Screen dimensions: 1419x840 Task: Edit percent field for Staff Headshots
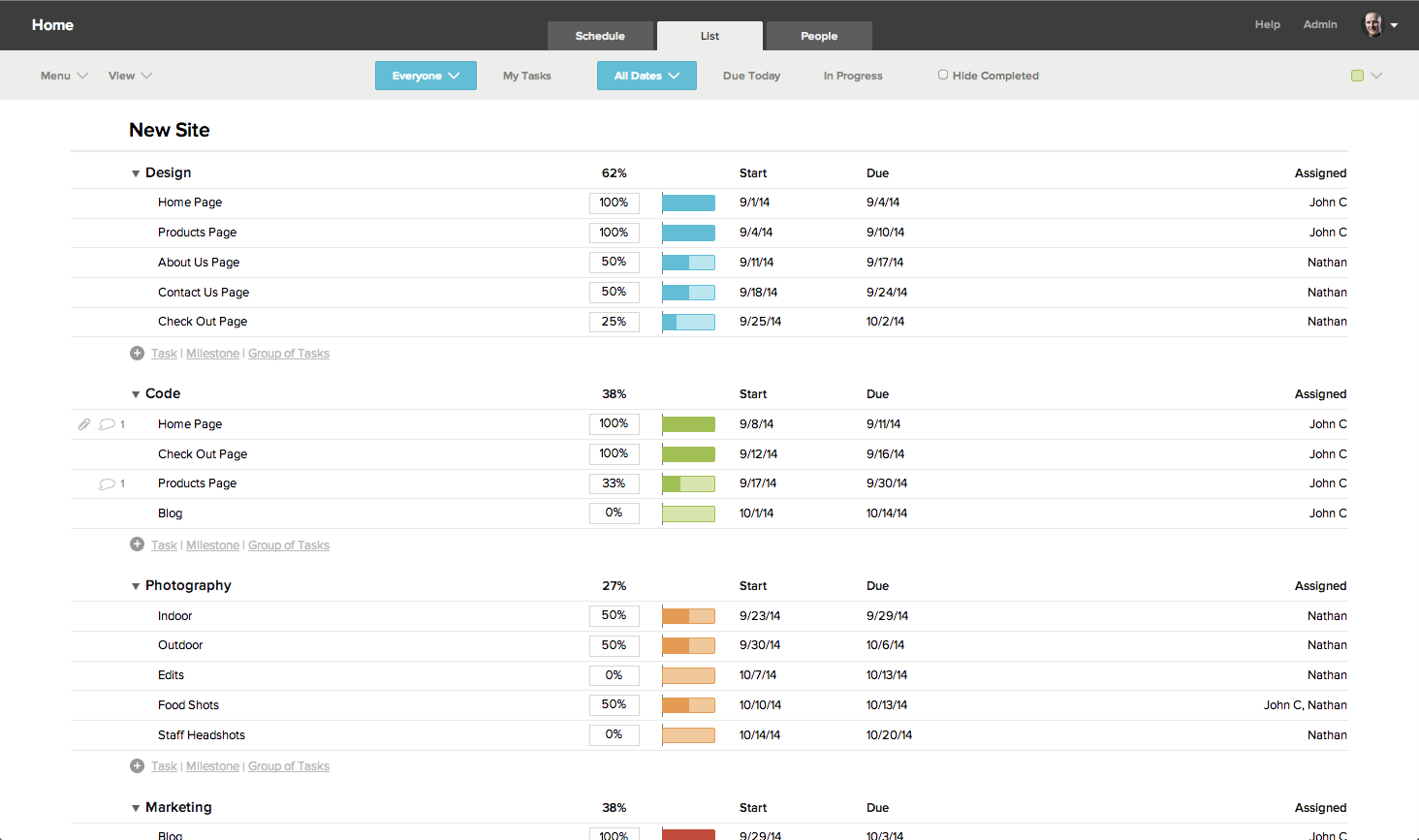(x=615, y=735)
